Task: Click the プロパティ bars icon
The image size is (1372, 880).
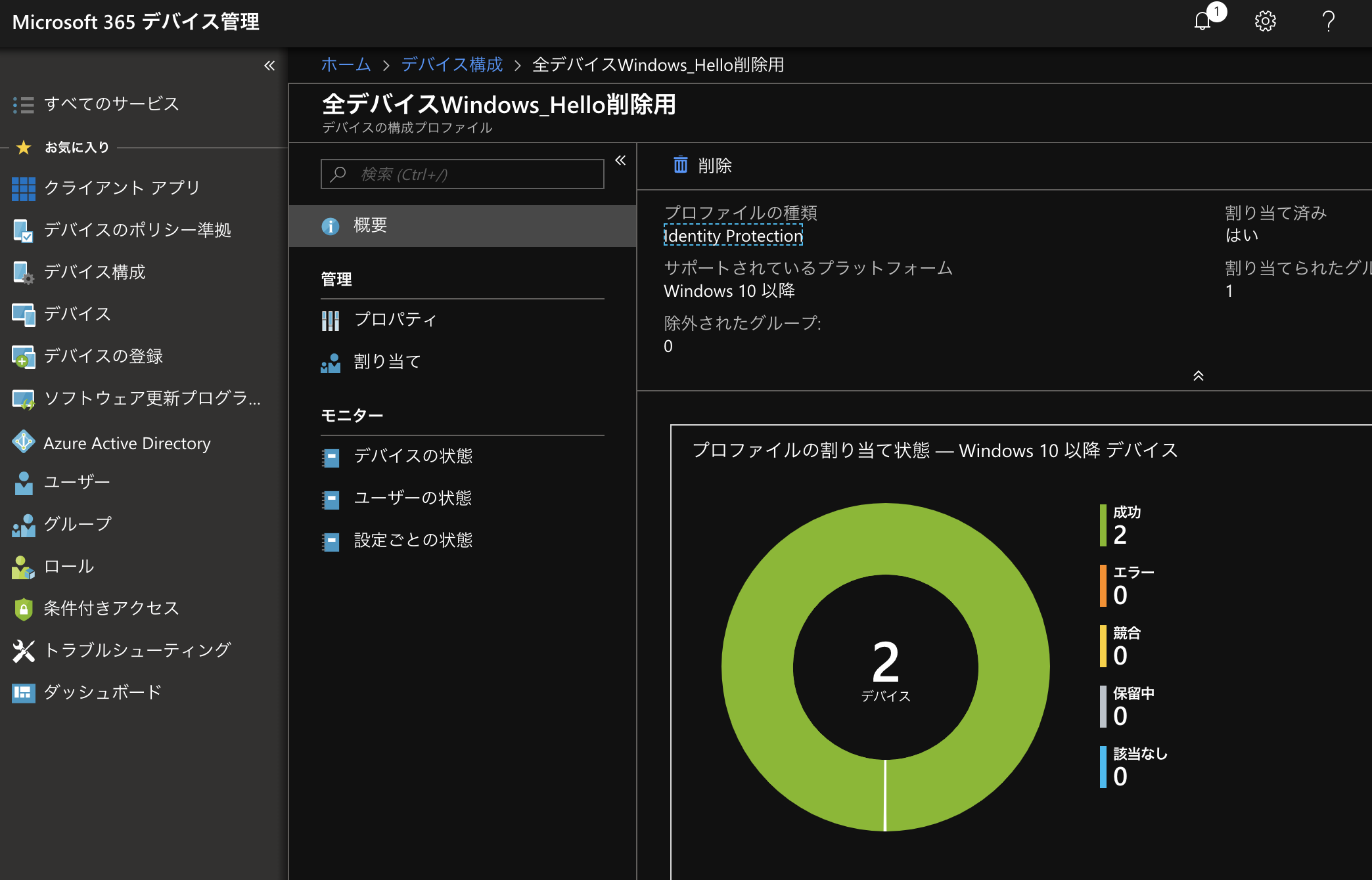Action: pyautogui.click(x=331, y=320)
